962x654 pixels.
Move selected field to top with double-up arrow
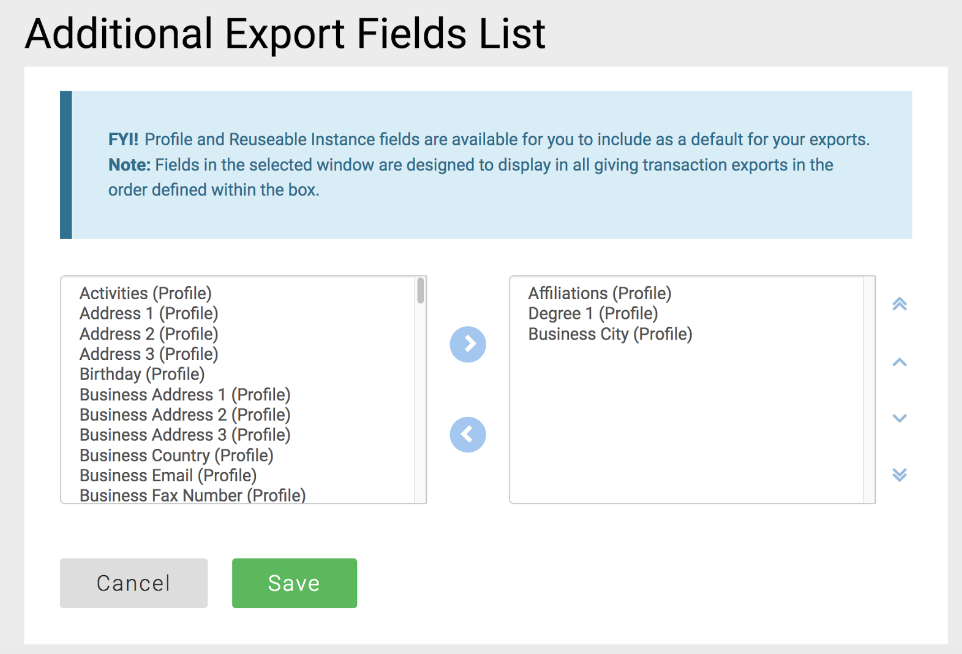pyautogui.click(x=899, y=304)
